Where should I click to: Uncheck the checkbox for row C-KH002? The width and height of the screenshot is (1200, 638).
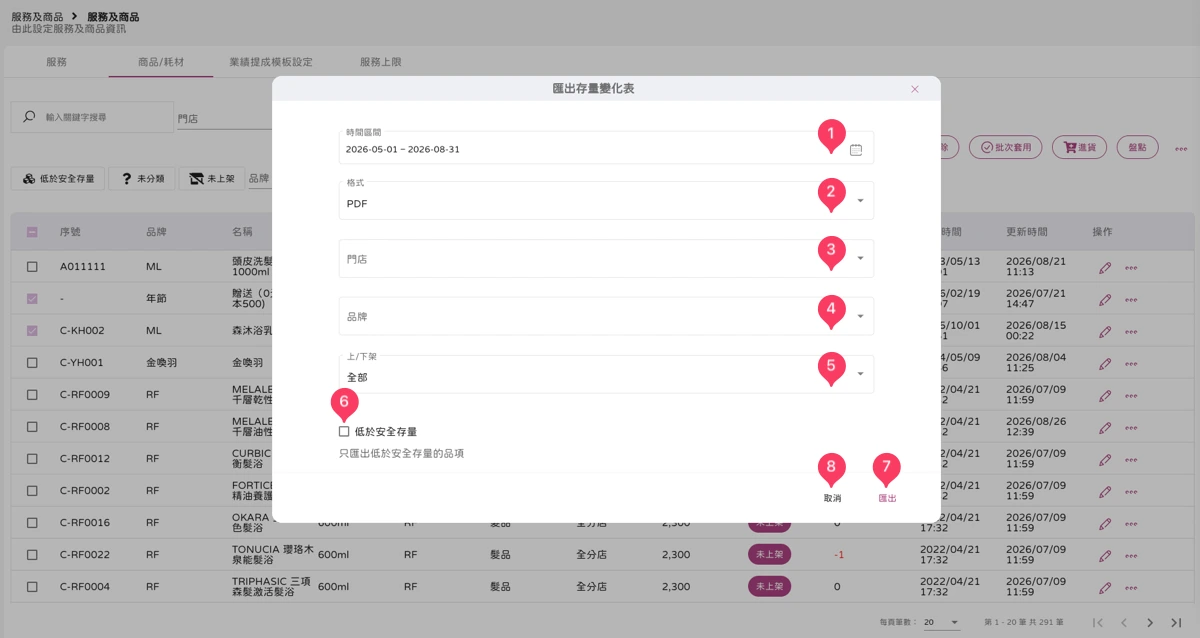[x=32, y=331]
